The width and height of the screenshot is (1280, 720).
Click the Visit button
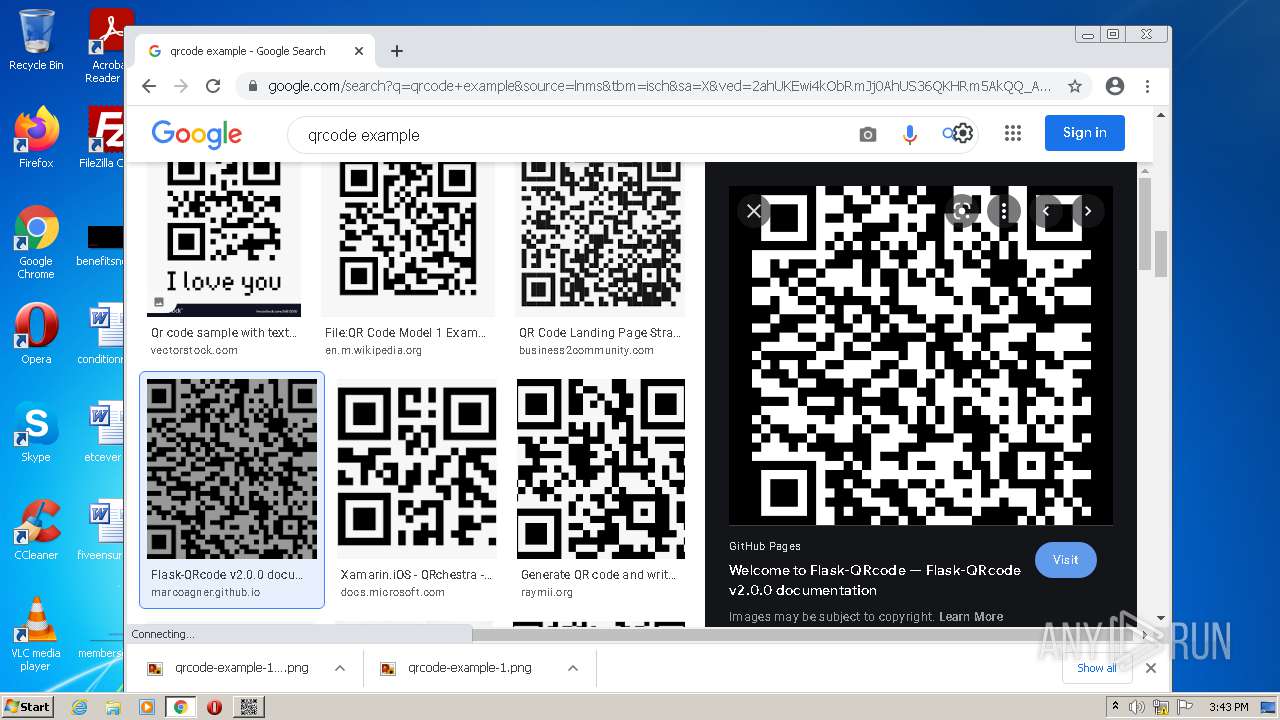point(1066,560)
